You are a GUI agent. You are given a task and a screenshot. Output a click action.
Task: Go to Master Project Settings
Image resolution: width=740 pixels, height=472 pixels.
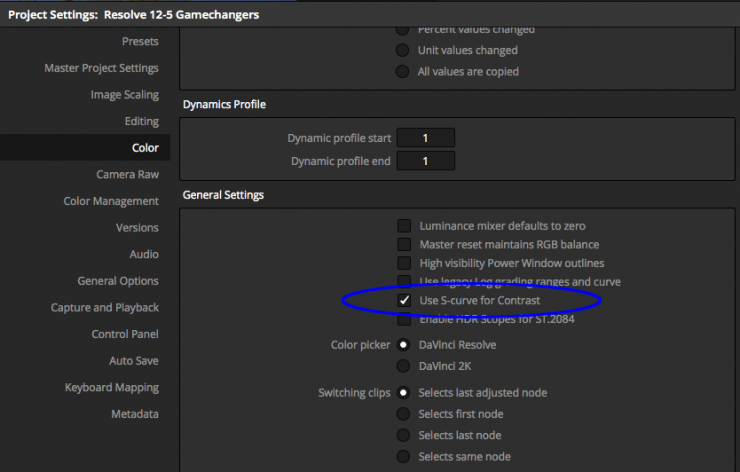tap(101, 68)
